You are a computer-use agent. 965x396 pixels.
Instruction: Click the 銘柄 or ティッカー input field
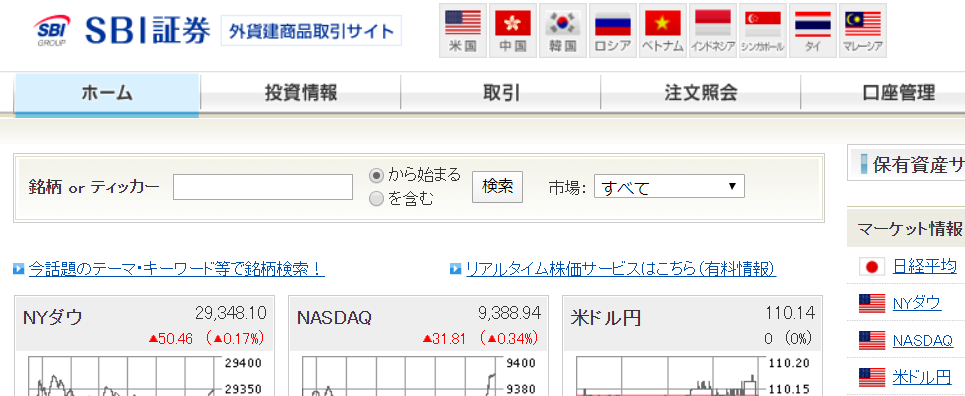point(263,187)
